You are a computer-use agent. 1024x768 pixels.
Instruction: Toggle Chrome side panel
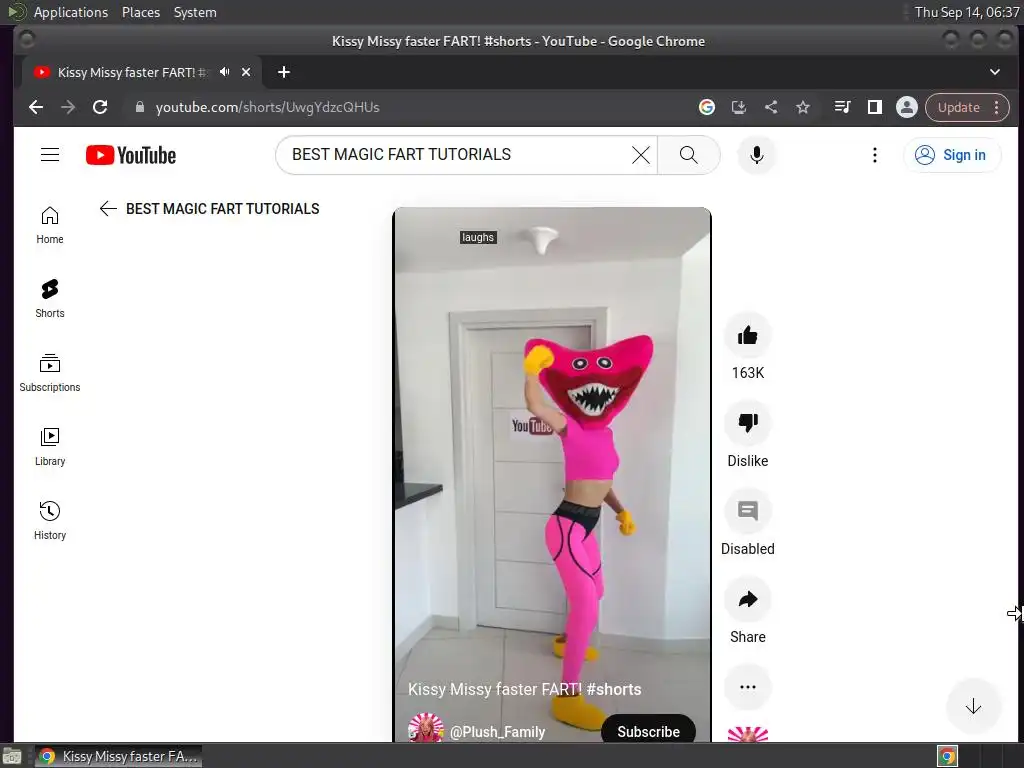[874, 107]
